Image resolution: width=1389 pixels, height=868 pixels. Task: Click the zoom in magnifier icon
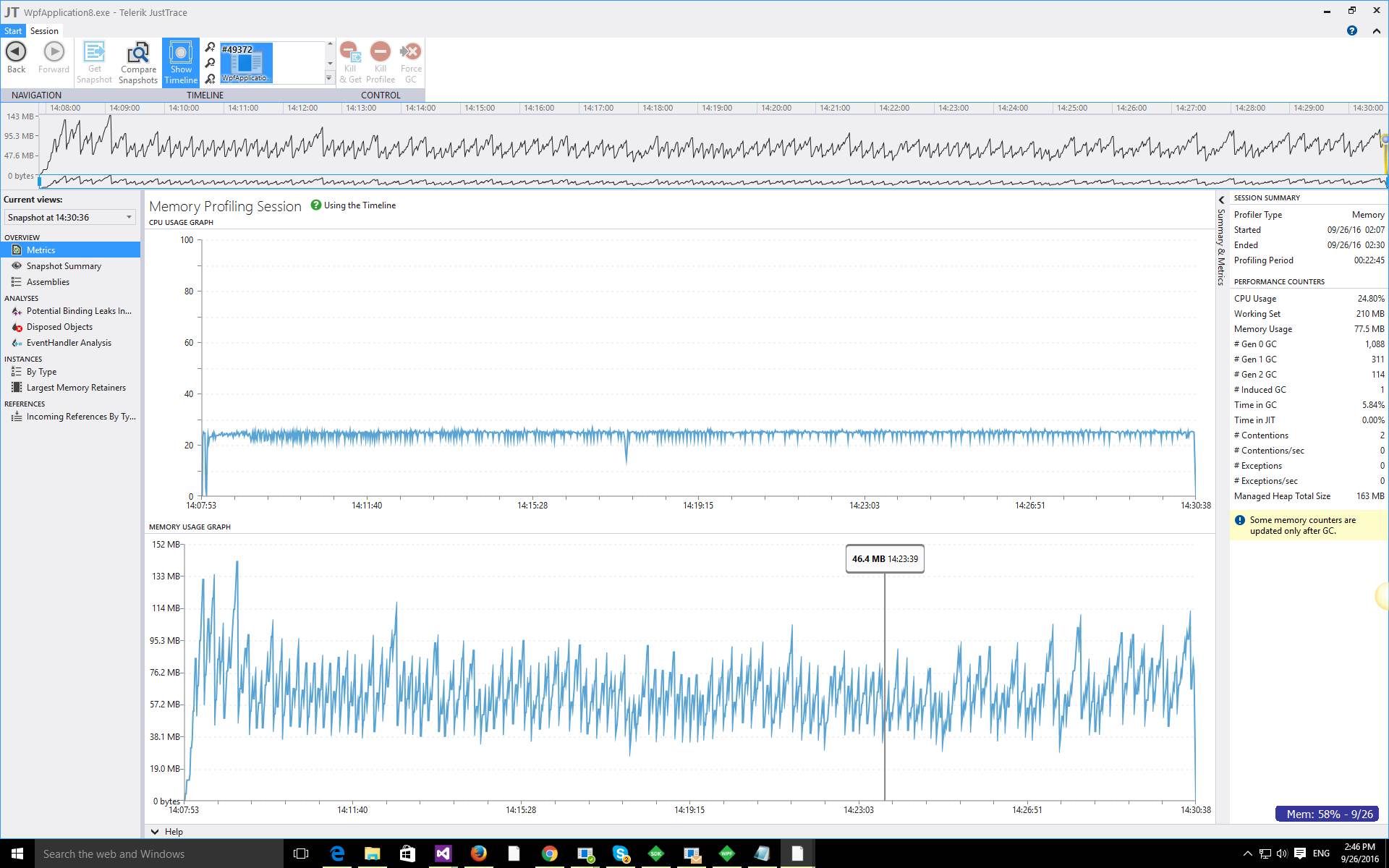[211, 47]
